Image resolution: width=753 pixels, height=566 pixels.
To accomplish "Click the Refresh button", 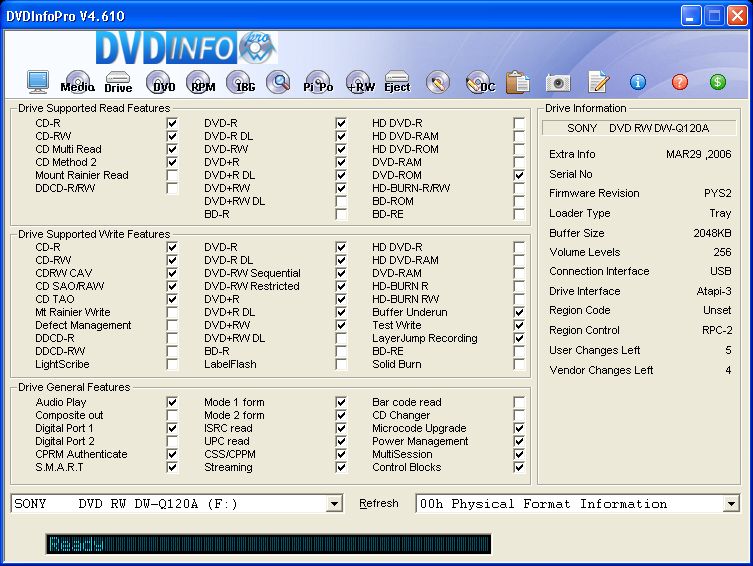I will point(379,504).
